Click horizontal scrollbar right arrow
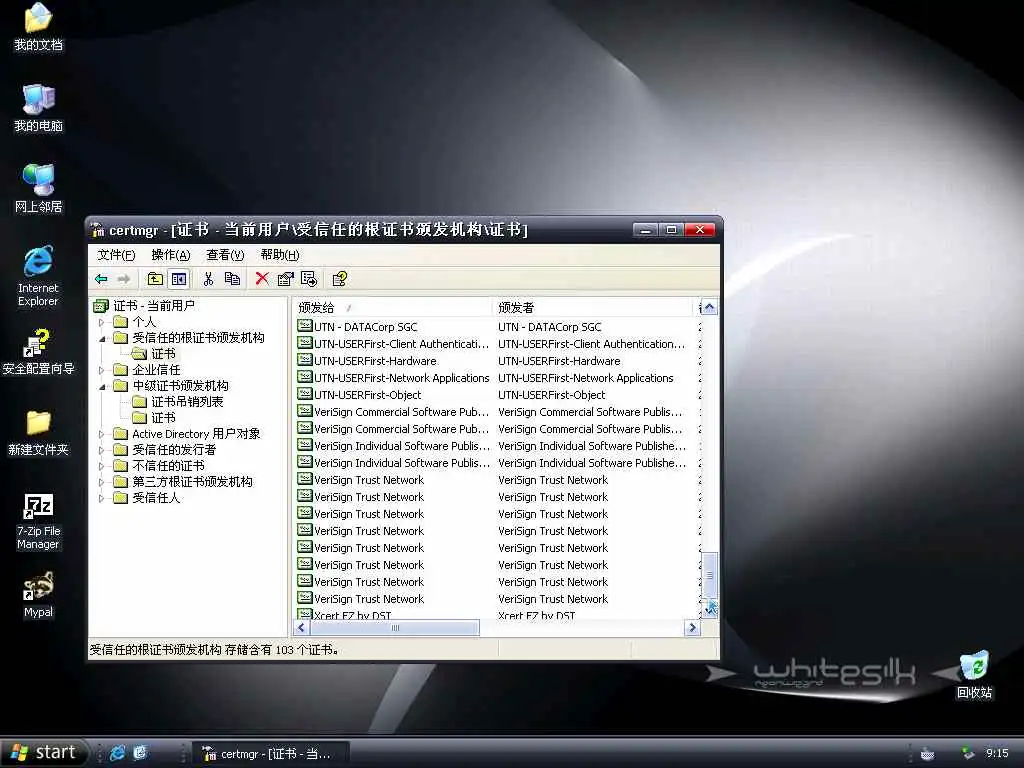 click(692, 628)
